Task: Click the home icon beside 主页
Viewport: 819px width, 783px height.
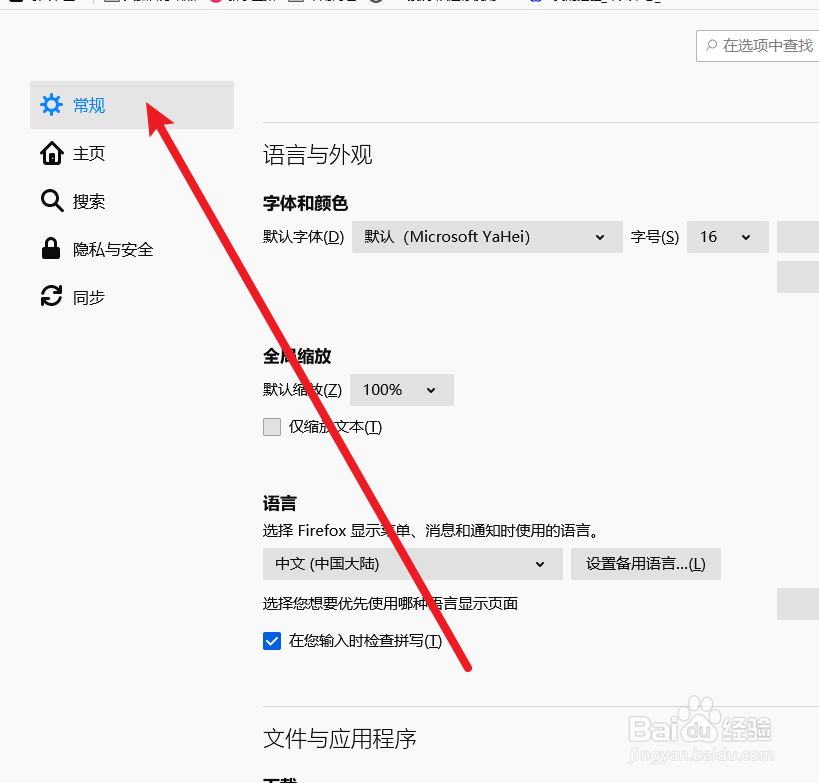Action: (x=51, y=153)
